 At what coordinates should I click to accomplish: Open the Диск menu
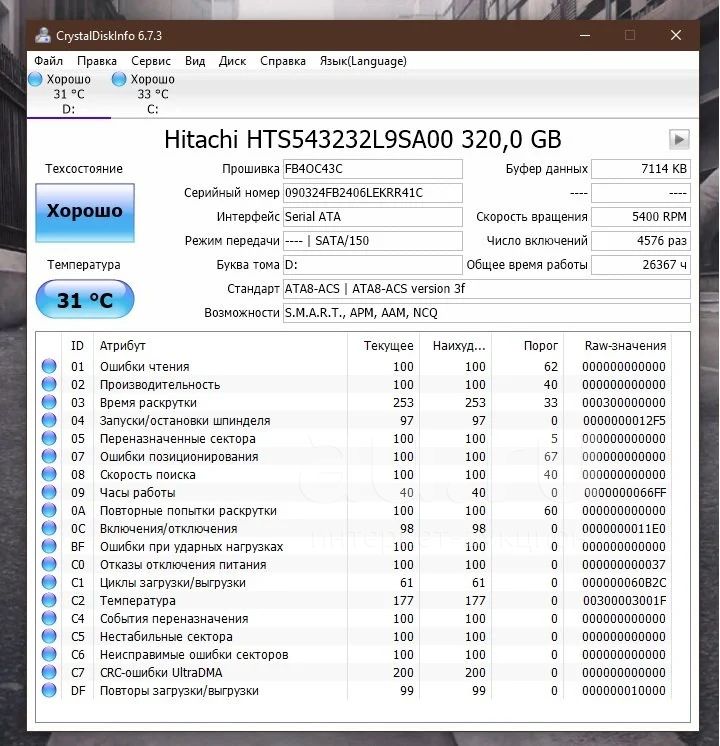point(232,61)
